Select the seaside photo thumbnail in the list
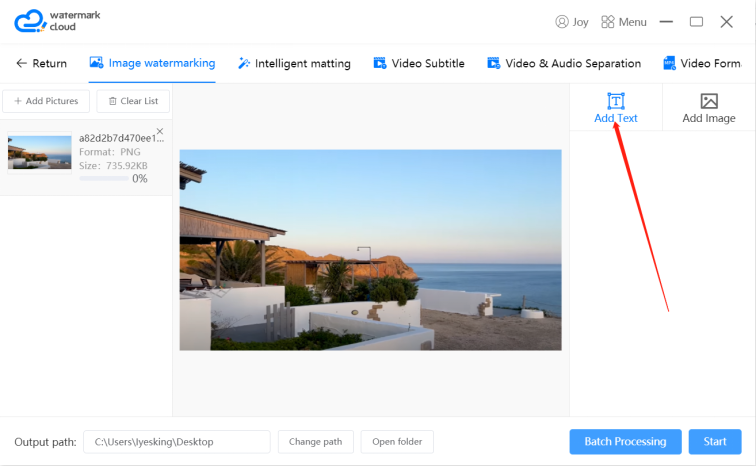 point(40,152)
